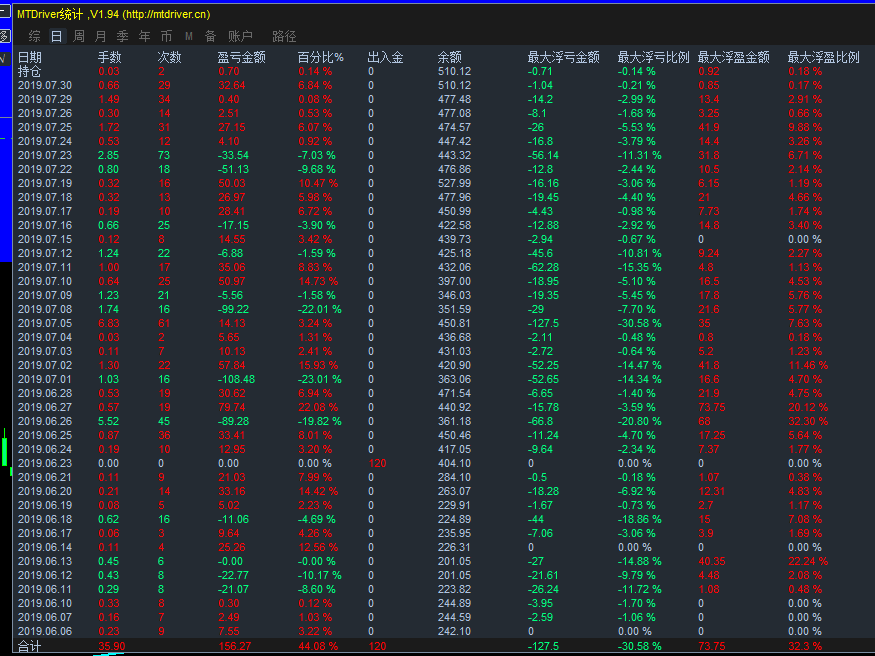The height and width of the screenshot is (656, 875).
Task: Click profit value -22.77 on 2019.06.12
Action: click(x=233, y=575)
